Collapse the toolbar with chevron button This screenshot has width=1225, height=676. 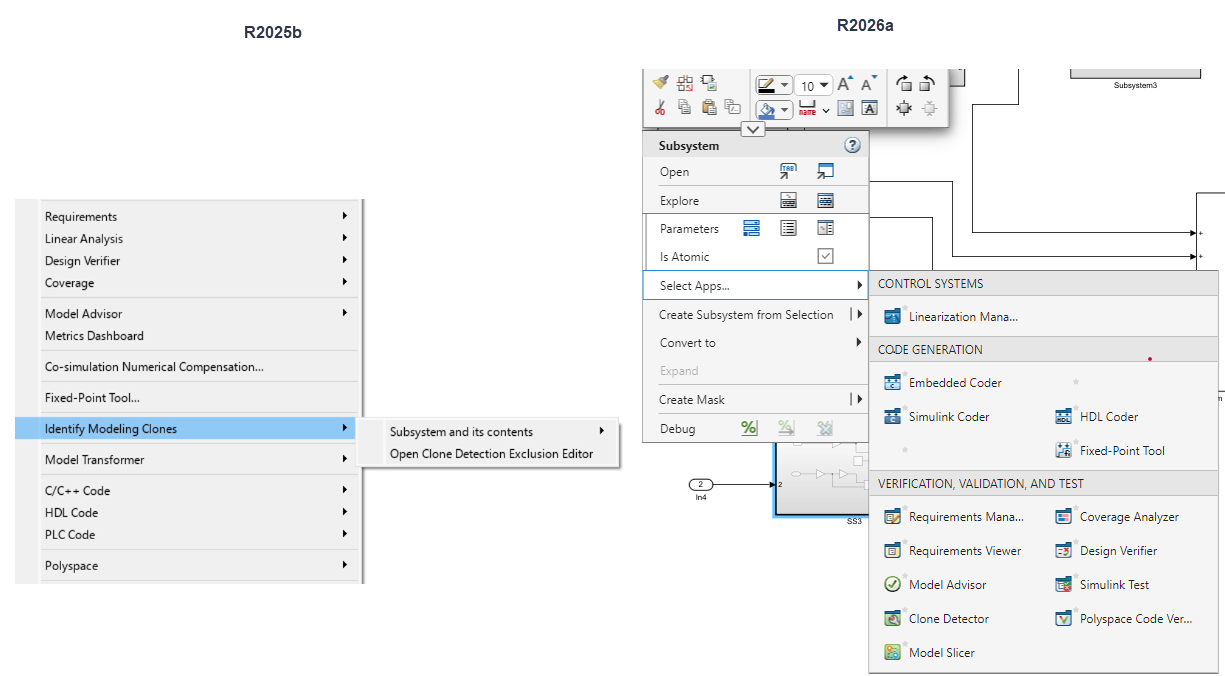tap(753, 129)
